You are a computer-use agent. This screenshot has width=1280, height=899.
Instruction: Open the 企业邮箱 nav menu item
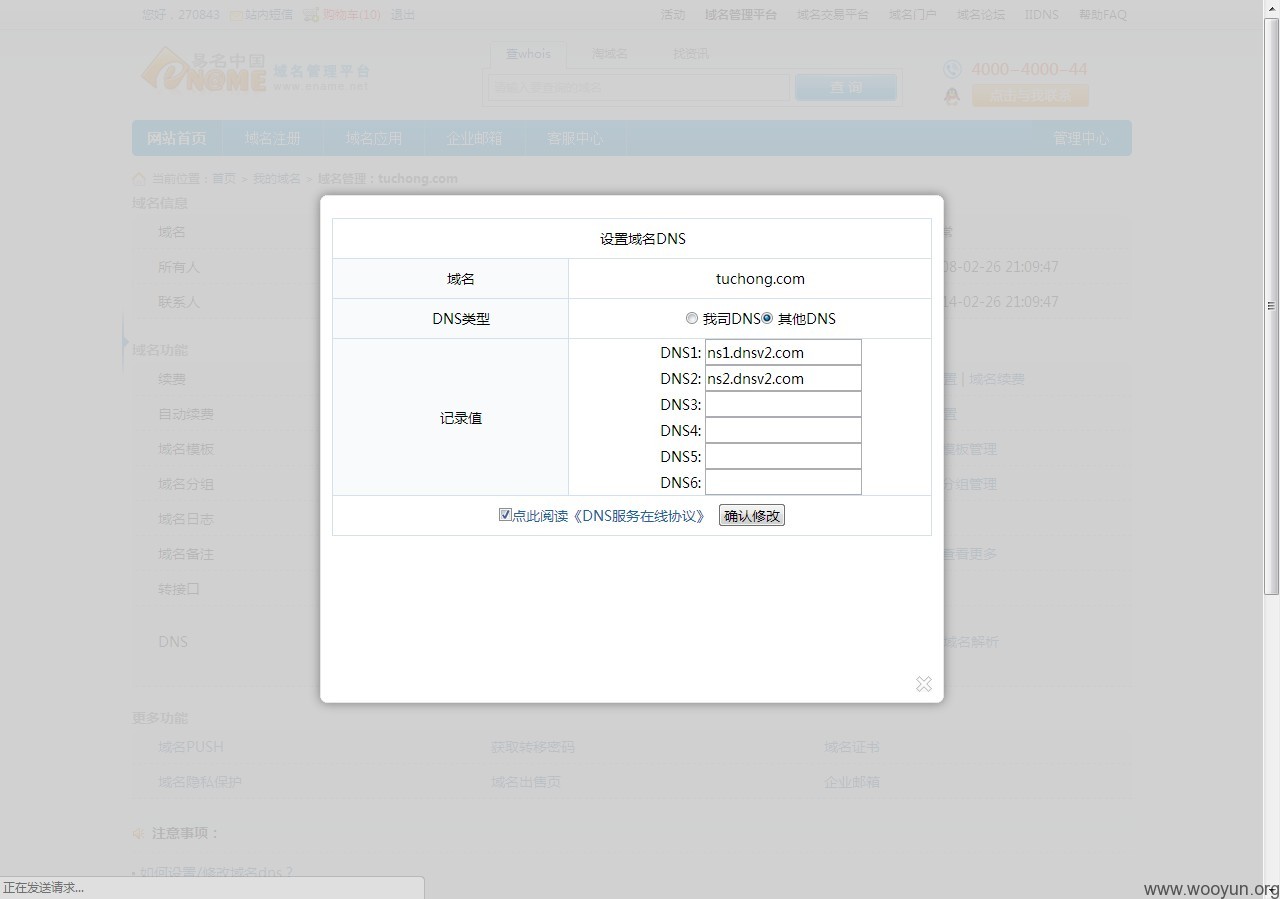coord(475,139)
